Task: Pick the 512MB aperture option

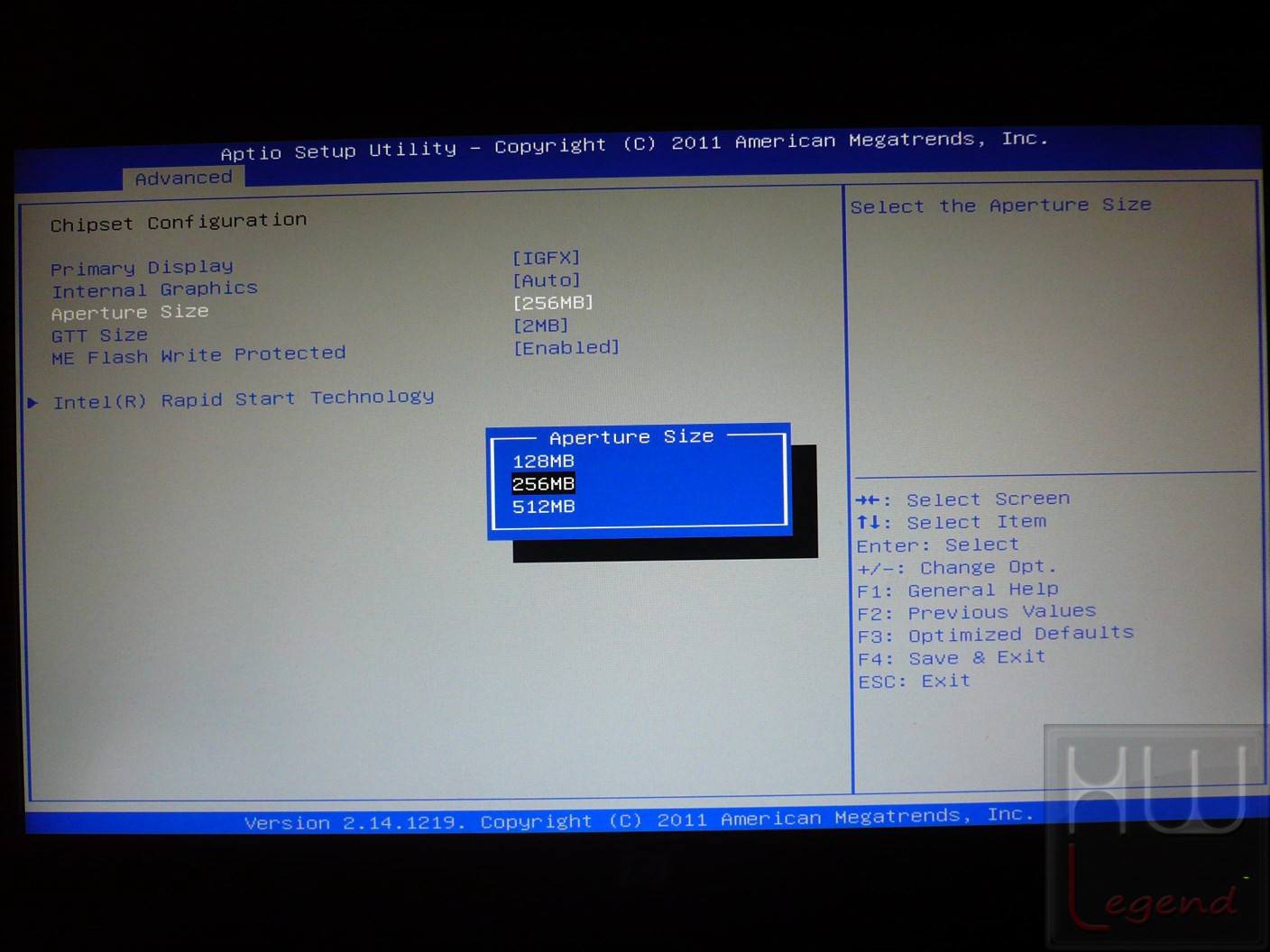Action: pyautogui.click(x=543, y=507)
